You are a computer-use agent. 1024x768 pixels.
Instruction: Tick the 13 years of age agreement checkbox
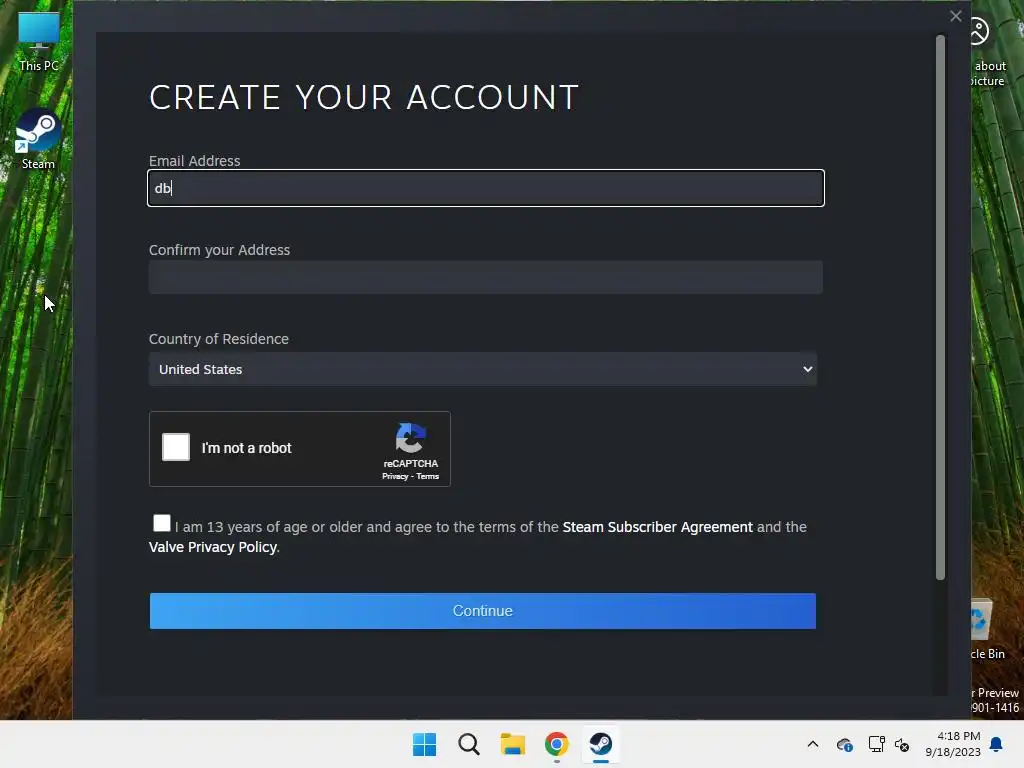pos(161,523)
